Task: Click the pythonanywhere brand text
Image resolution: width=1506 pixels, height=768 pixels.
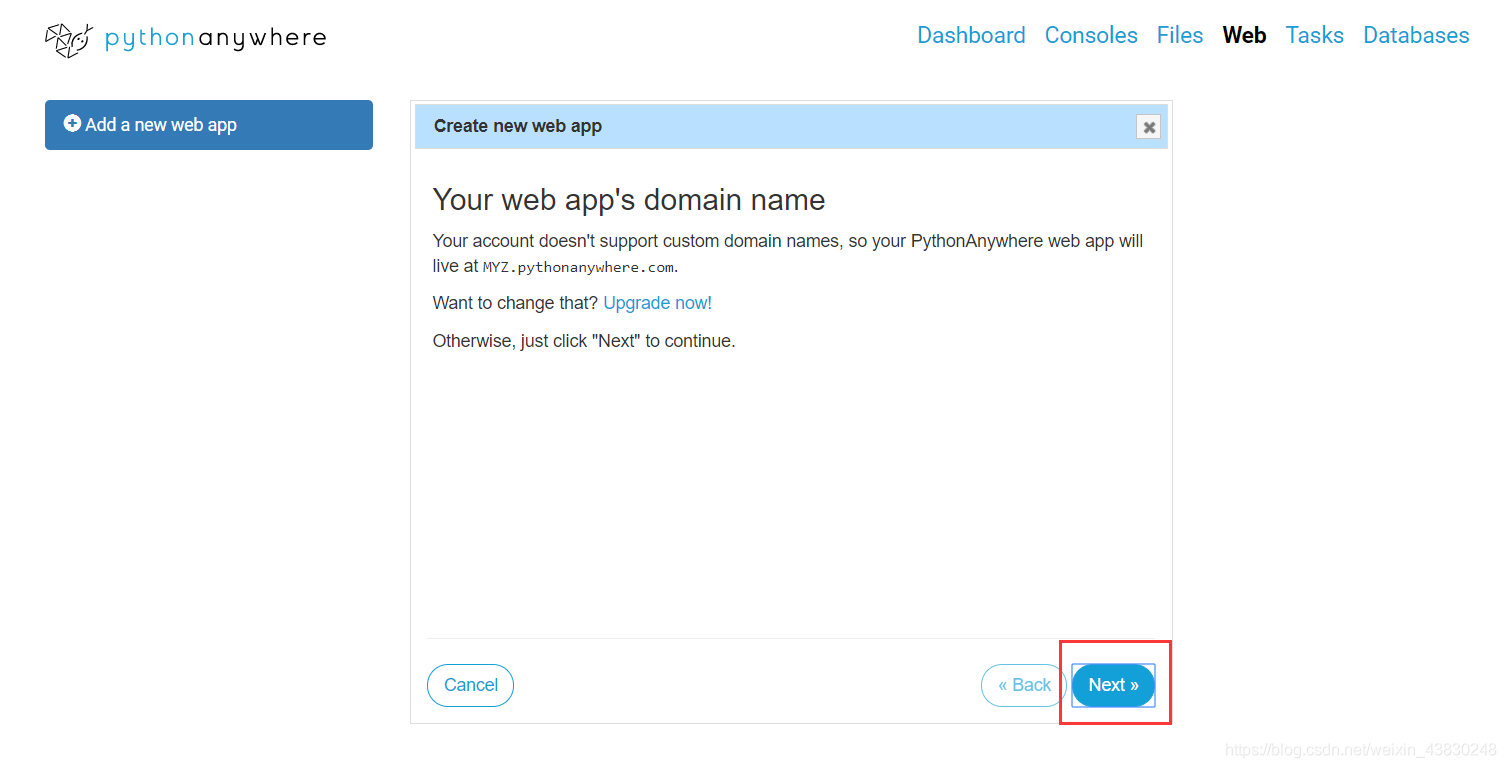Action: click(216, 39)
